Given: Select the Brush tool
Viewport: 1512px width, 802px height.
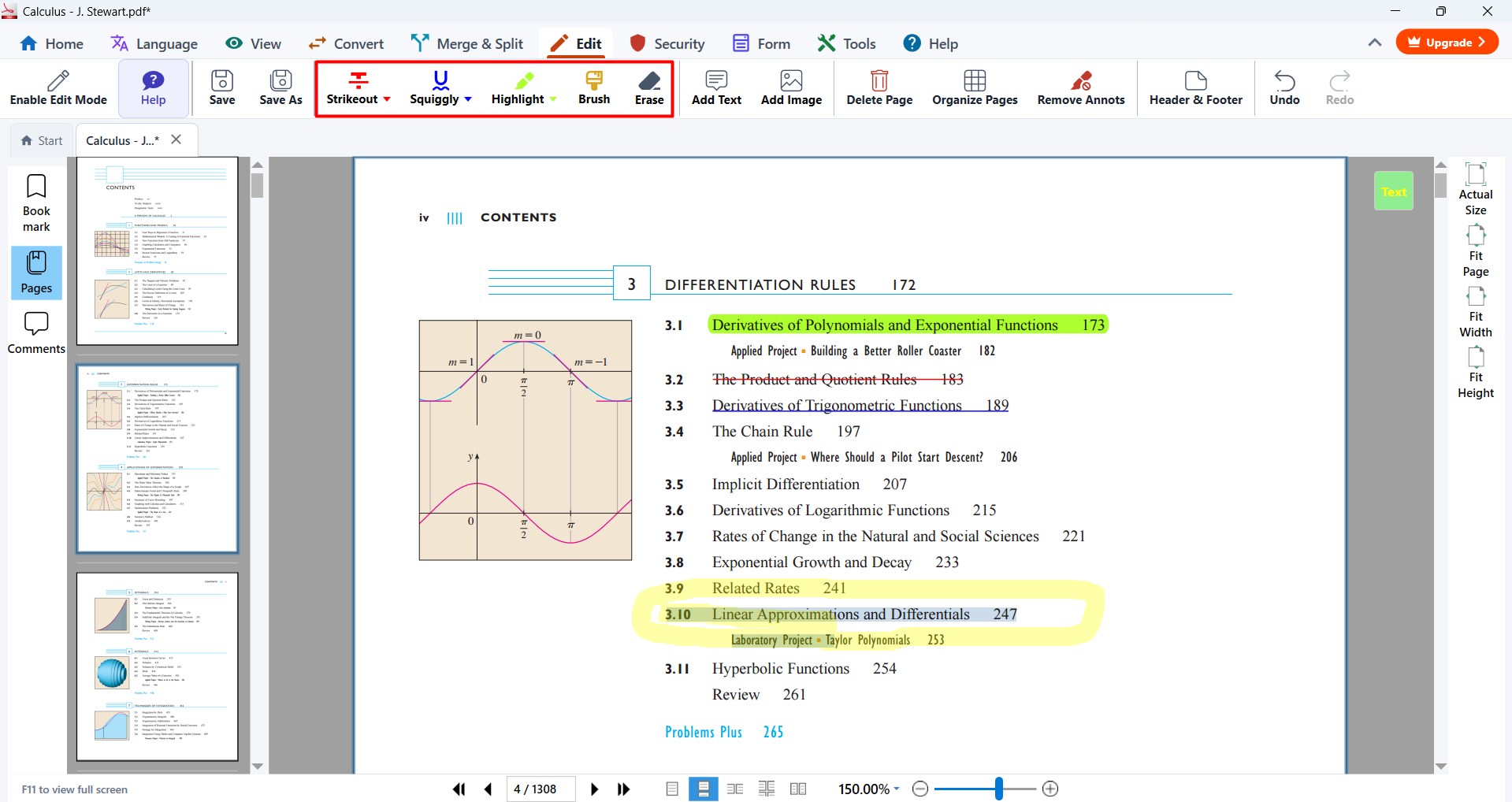Looking at the screenshot, I should (594, 87).
